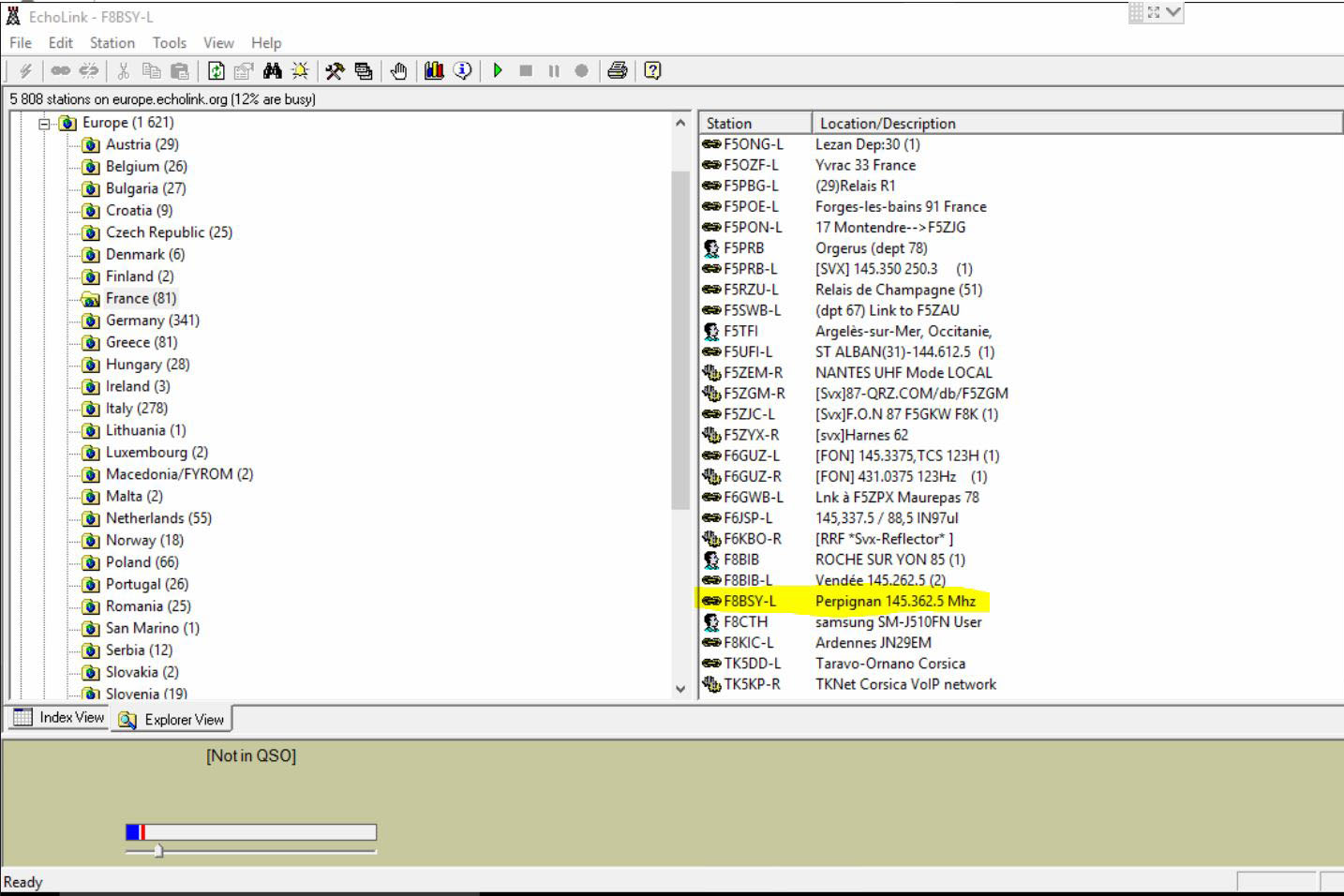Refresh the station list via toolbar icon
The width and height of the screenshot is (1344, 896).
pyautogui.click(x=217, y=70)
